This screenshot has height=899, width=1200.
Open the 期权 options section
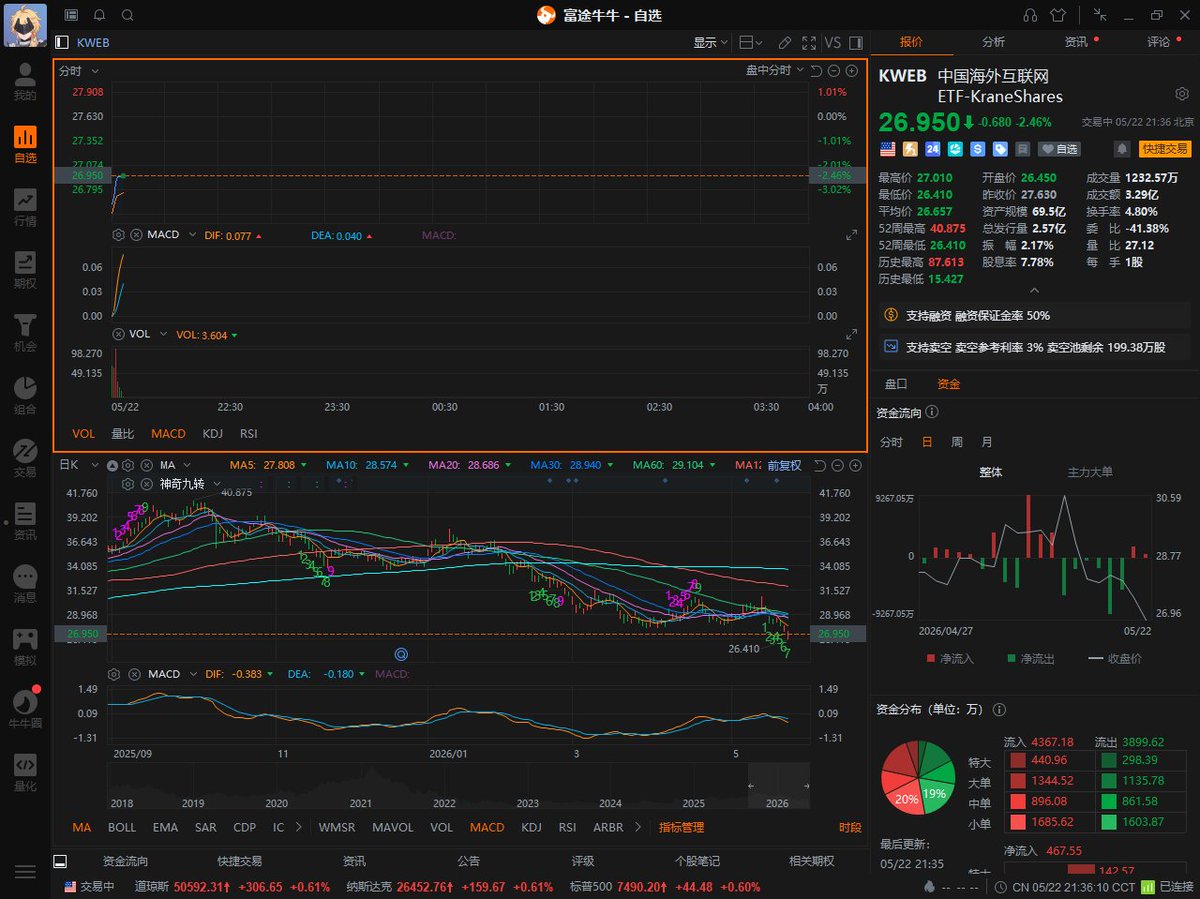coord(25,270)
